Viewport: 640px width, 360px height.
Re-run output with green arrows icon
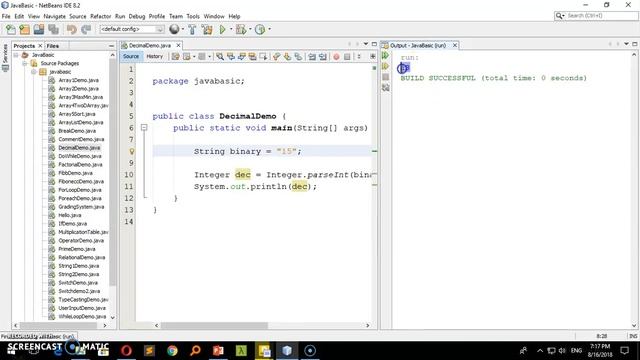coord(385,56)
